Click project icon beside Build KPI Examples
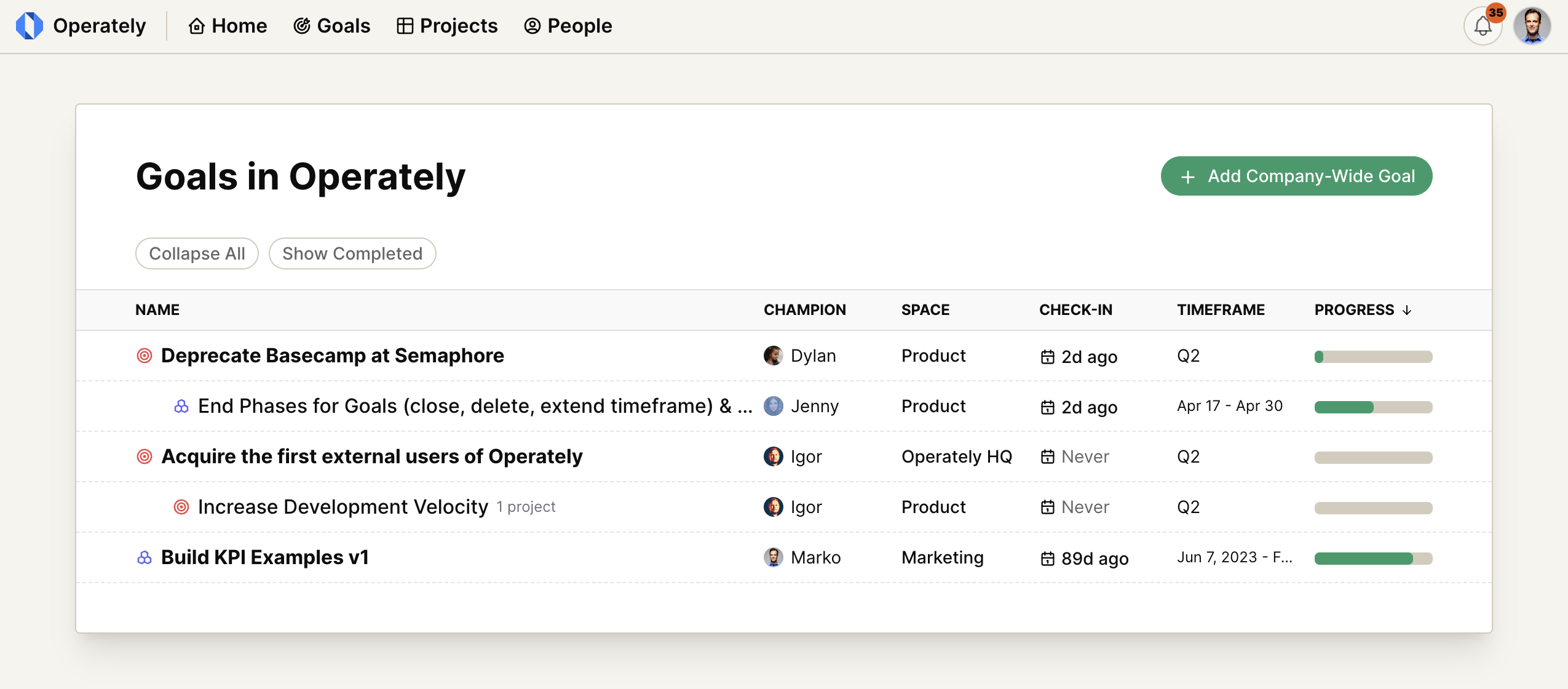1568x689 pixels. (x=145, y=557)
